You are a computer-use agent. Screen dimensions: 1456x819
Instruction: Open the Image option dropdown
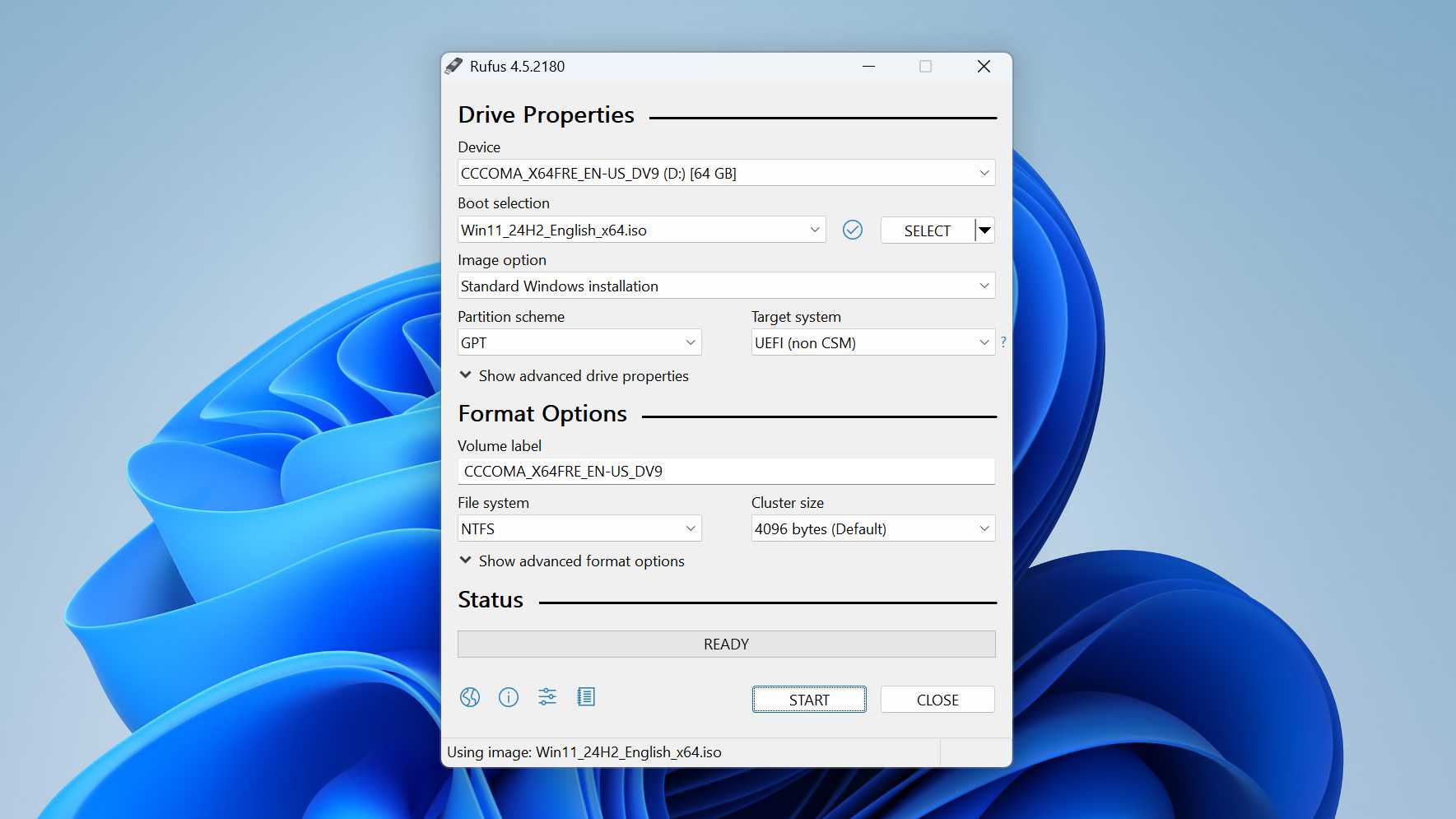pyautogui.click(x=726, y=286)
